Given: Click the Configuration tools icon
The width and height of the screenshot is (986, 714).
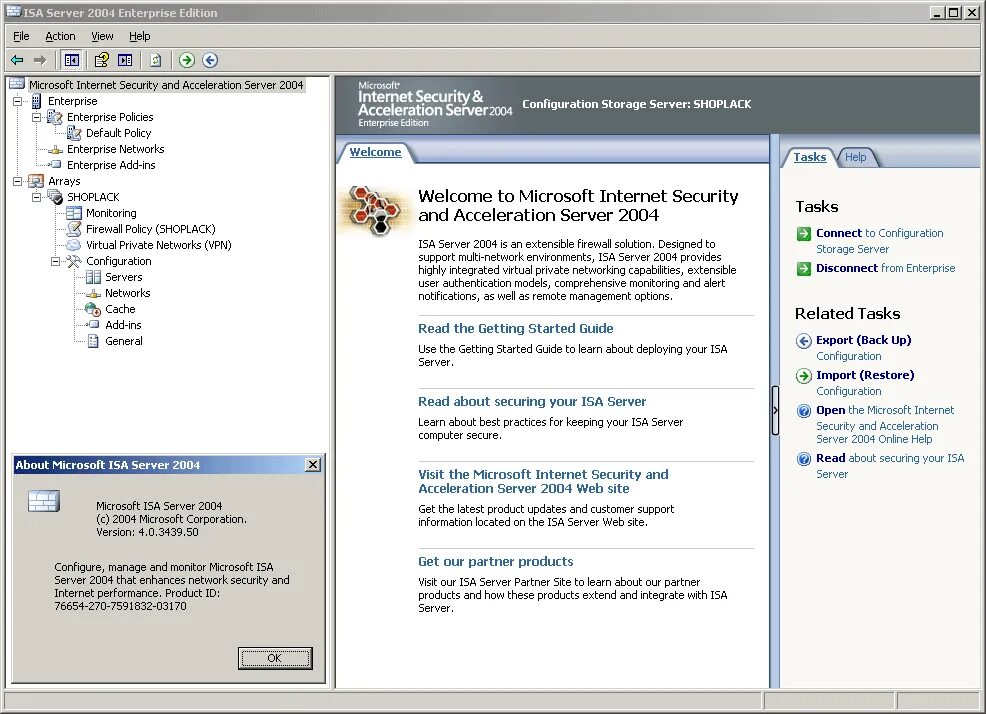Looking at the screenshot, I should tap(74, 261).
